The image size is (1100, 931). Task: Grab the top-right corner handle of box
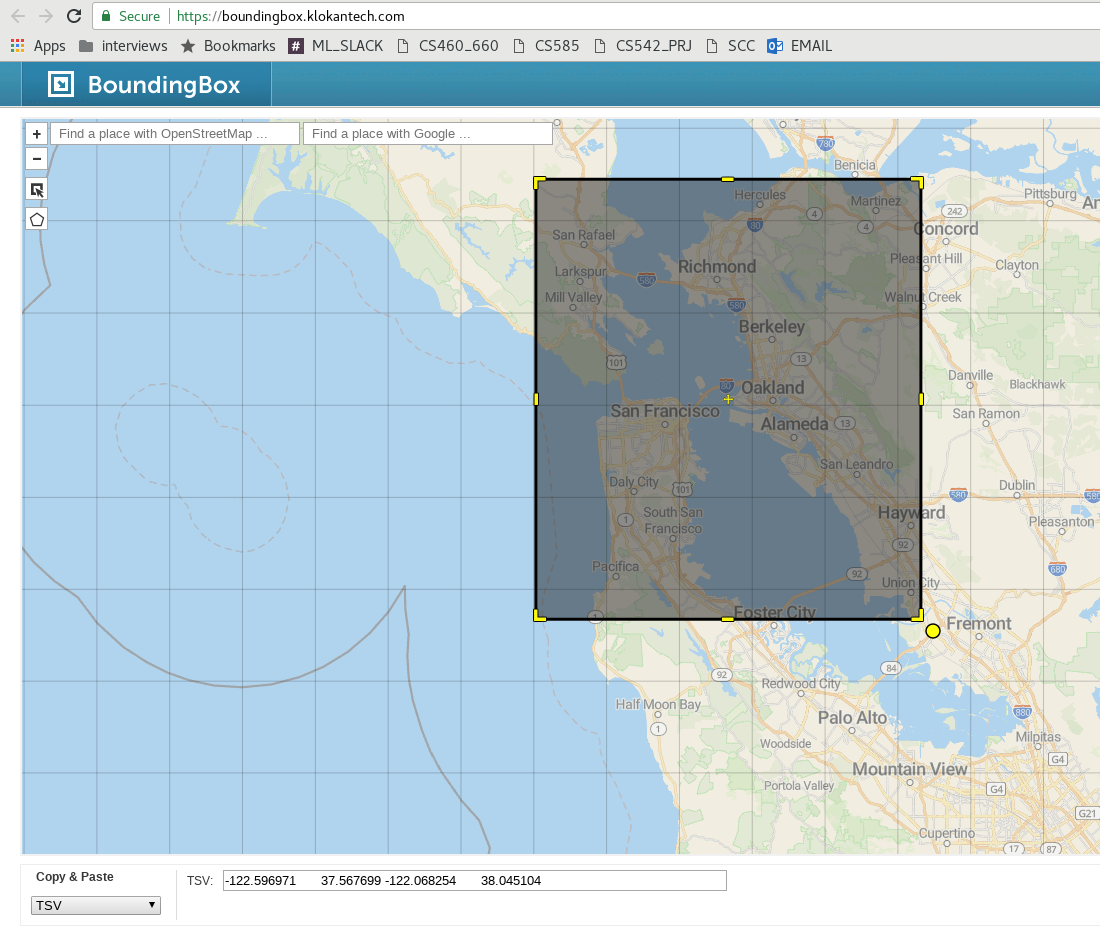pyautogui.click(x=917, y=182)
